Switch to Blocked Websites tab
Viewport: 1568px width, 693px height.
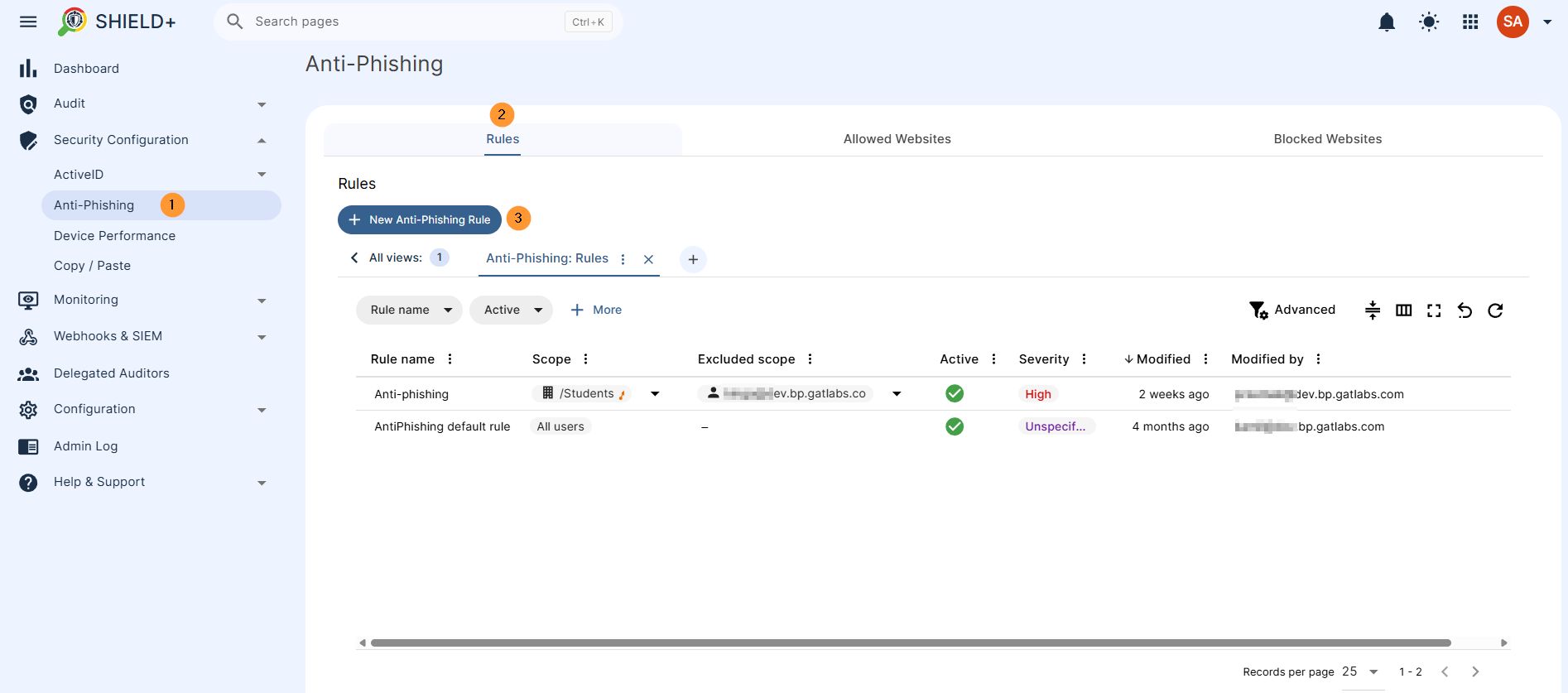point(1328,139)
